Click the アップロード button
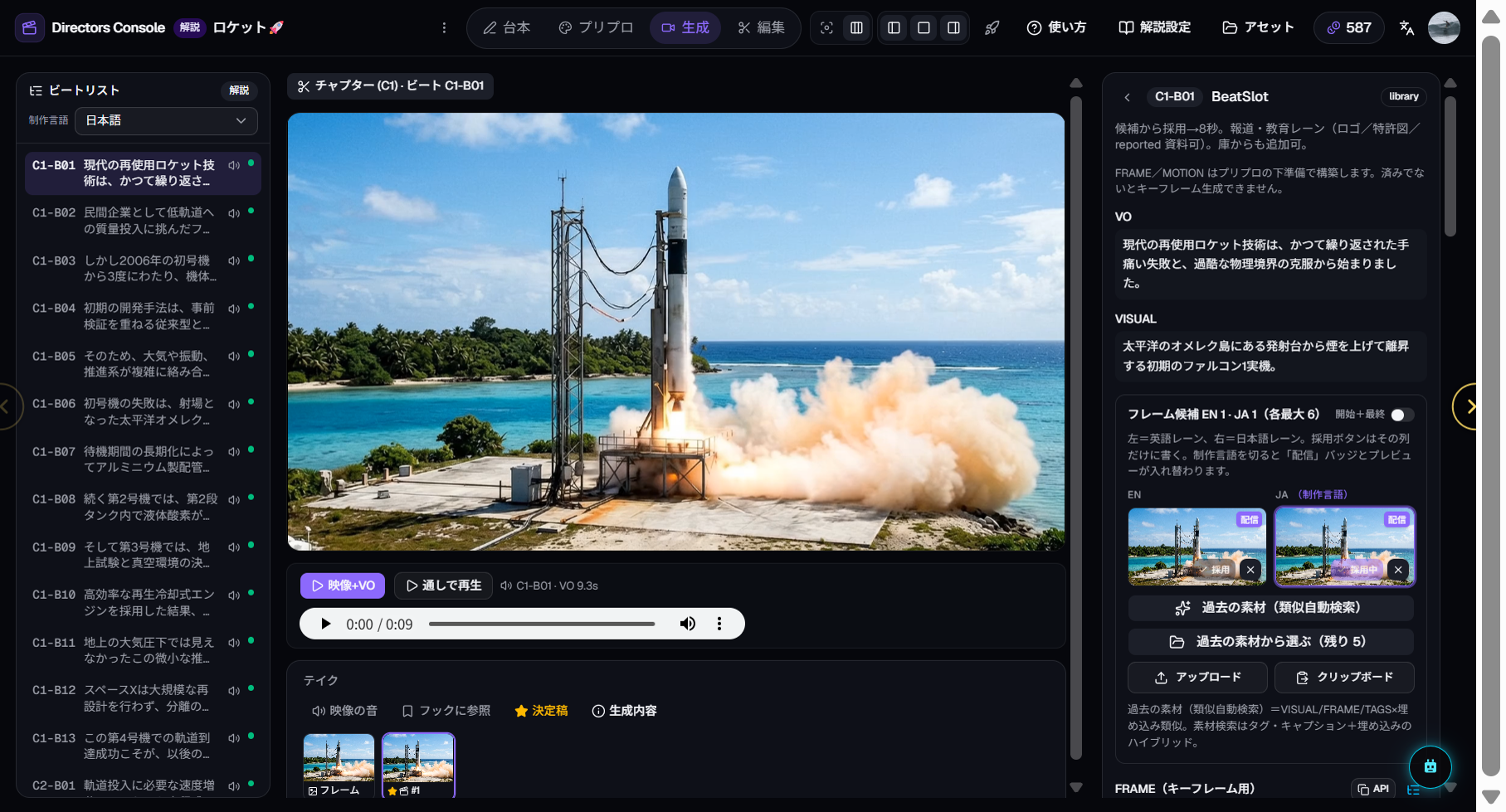1506x812 pixels. pos(1197,678)
